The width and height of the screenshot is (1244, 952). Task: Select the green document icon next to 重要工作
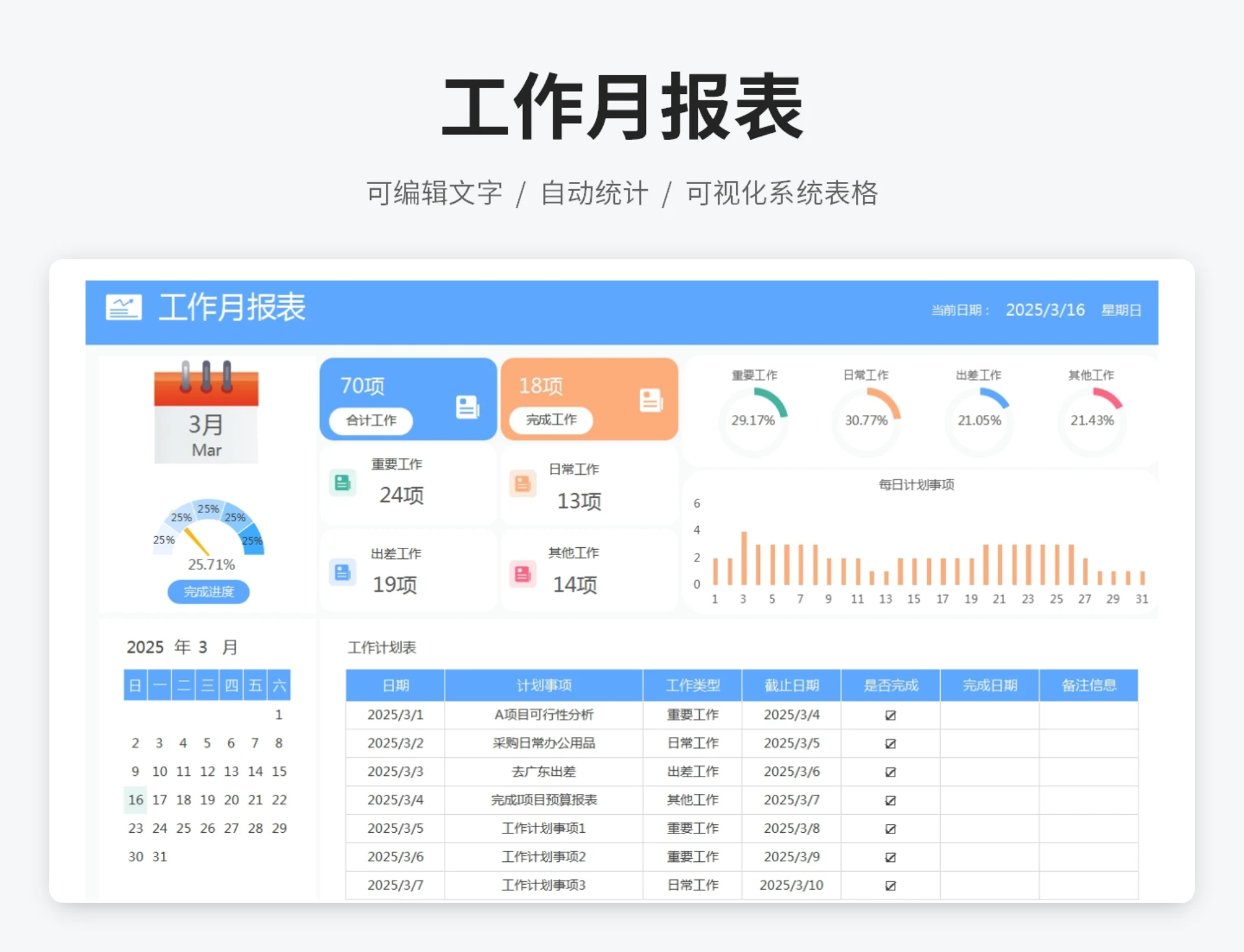point(342,482)
